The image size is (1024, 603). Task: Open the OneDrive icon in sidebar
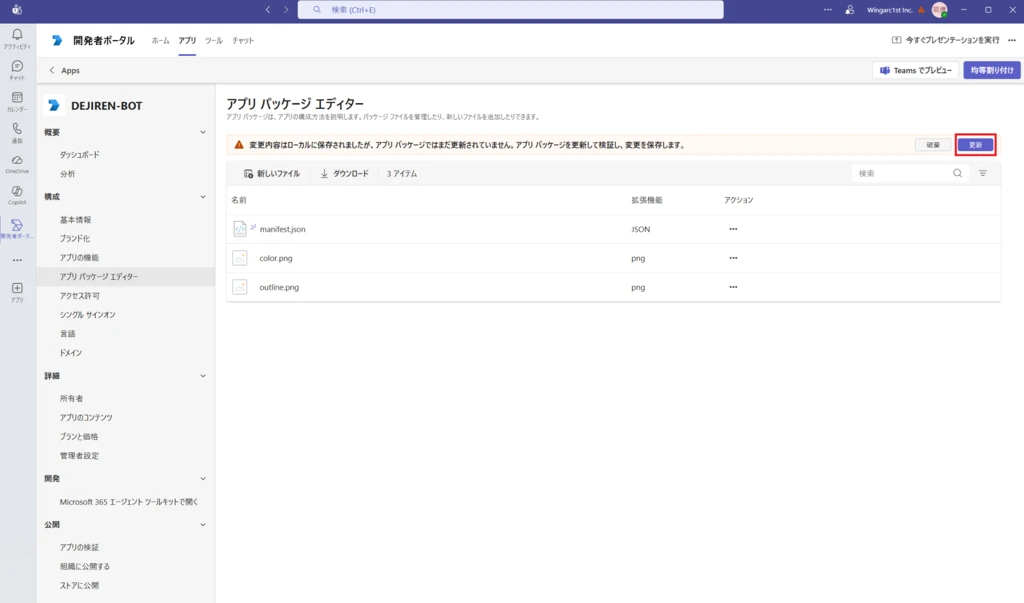(x=17, y=163)
